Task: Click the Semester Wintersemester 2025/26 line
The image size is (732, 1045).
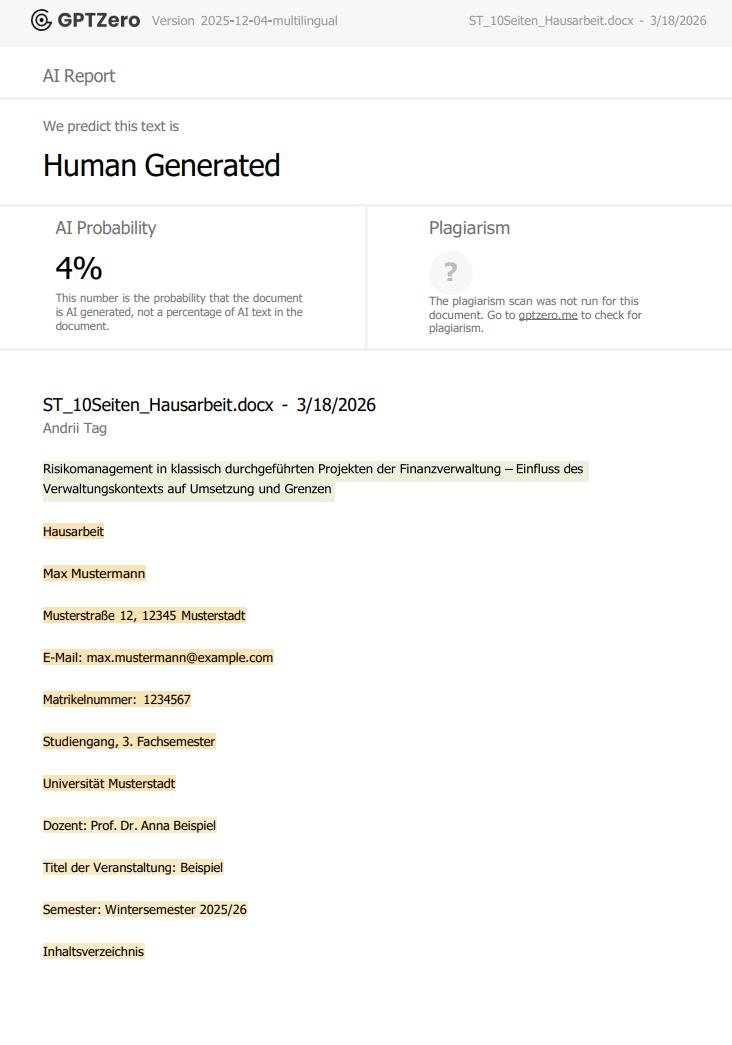Action: pyautogui.click(x=145, y=909)
